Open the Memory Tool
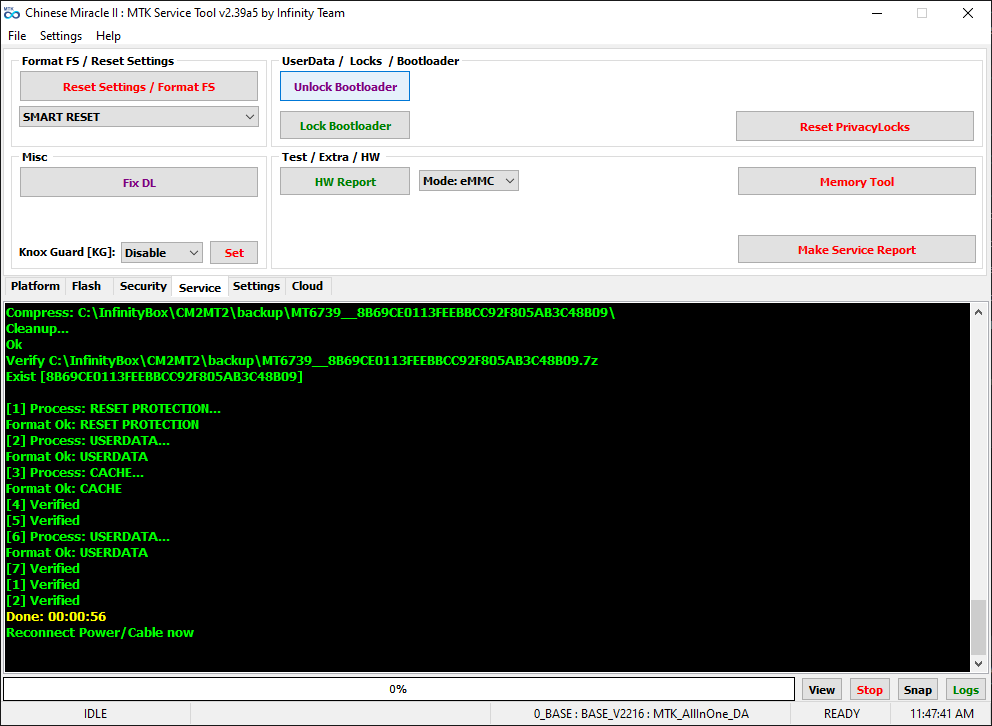 pos(857,182)
